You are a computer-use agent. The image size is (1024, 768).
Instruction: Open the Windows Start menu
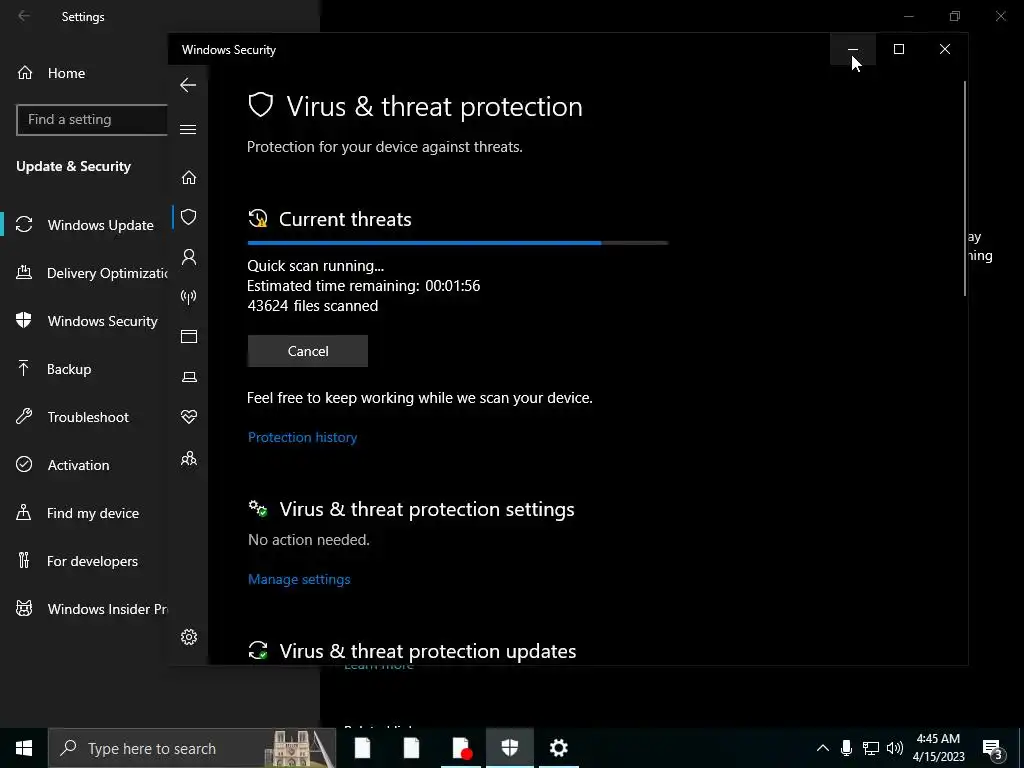tap(24, 748)
